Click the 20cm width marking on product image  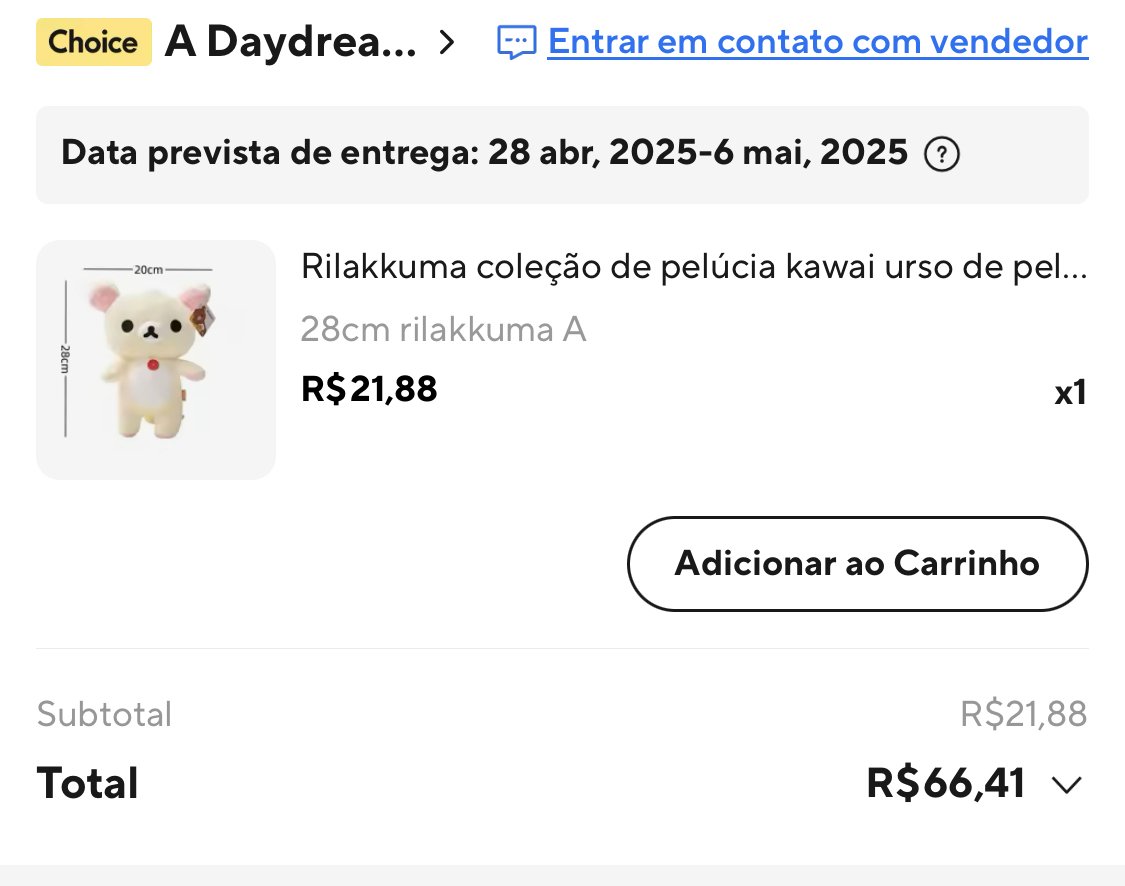point(148,269)
